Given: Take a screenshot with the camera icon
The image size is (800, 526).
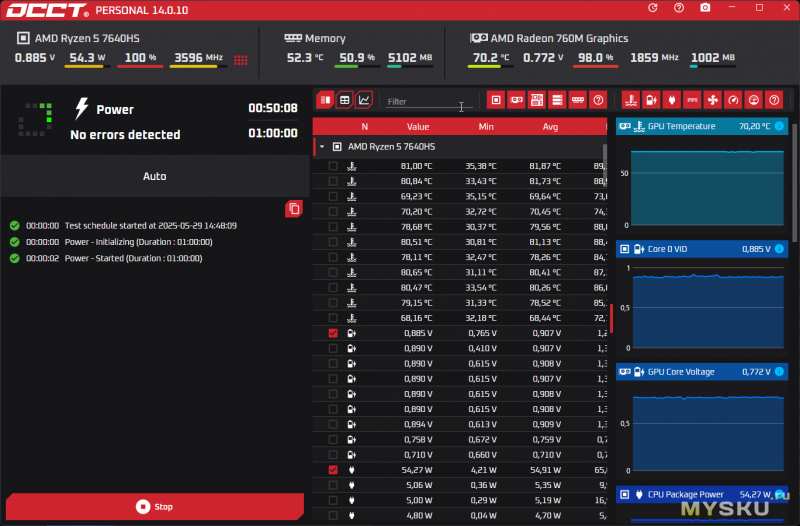Looking at the screenshot, I should point(705,8).
